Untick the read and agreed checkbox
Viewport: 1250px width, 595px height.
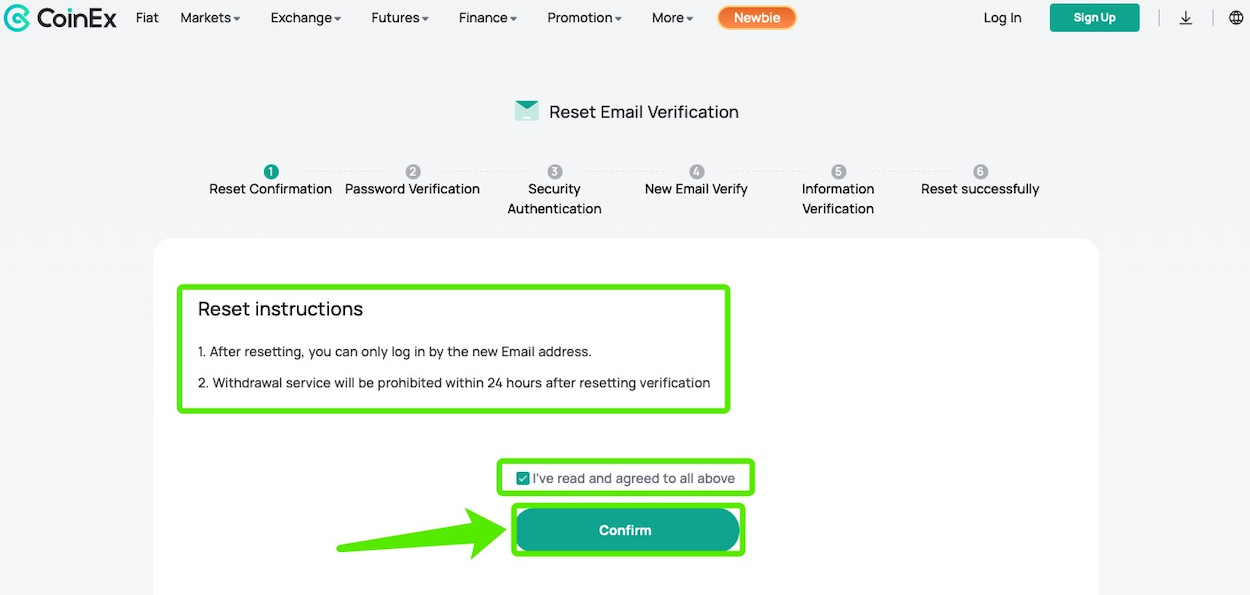(523, 478)
